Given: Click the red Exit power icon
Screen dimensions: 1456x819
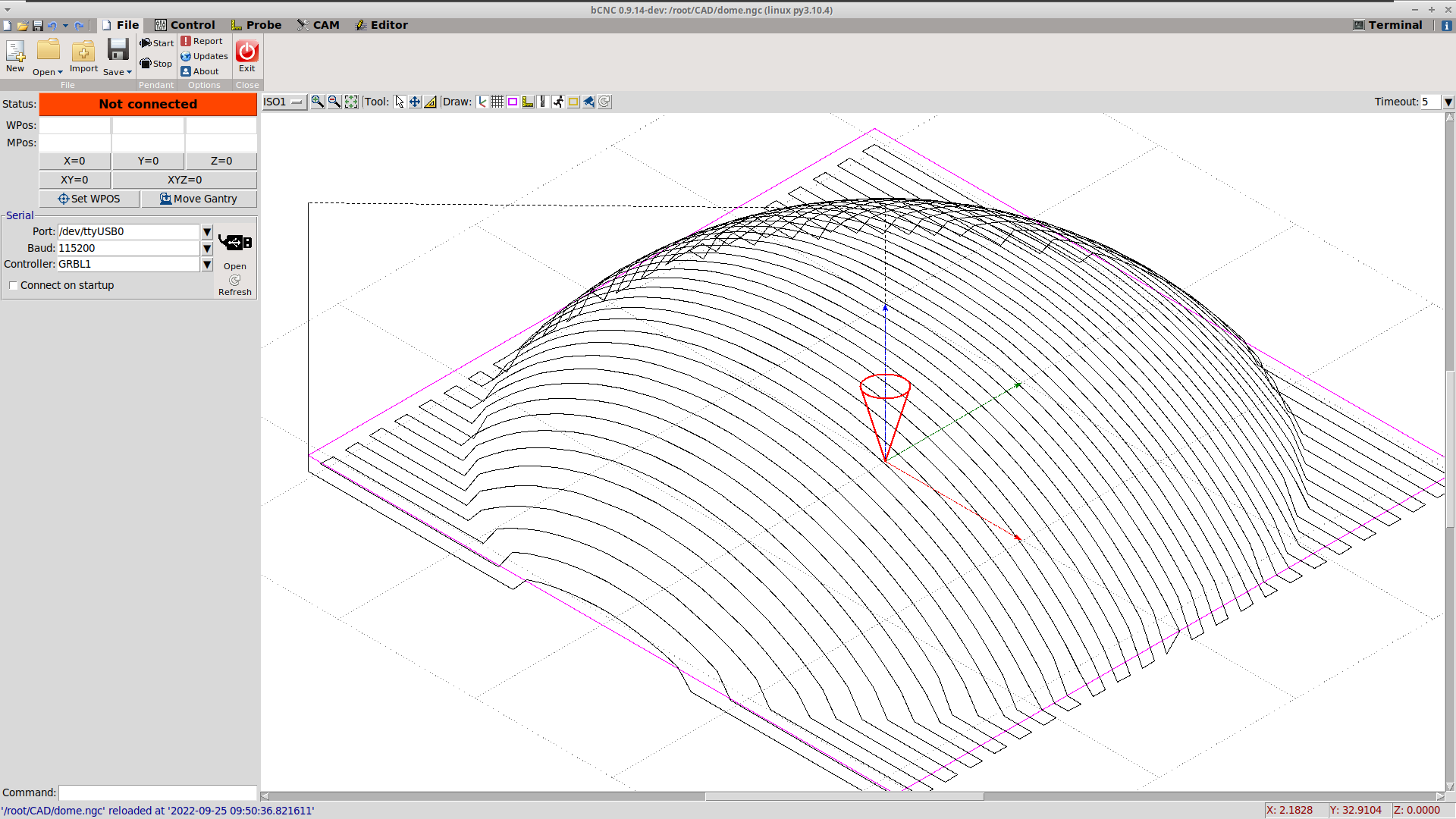Looking at the screenshot, I should point(247,51).
